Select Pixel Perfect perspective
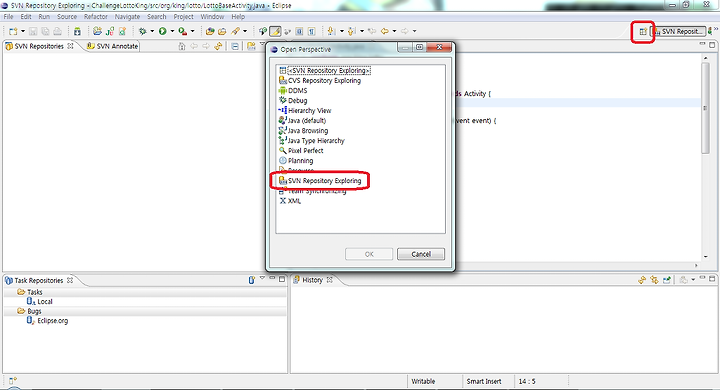Screen dimensions: 720x390 click(x=301, y=151)
